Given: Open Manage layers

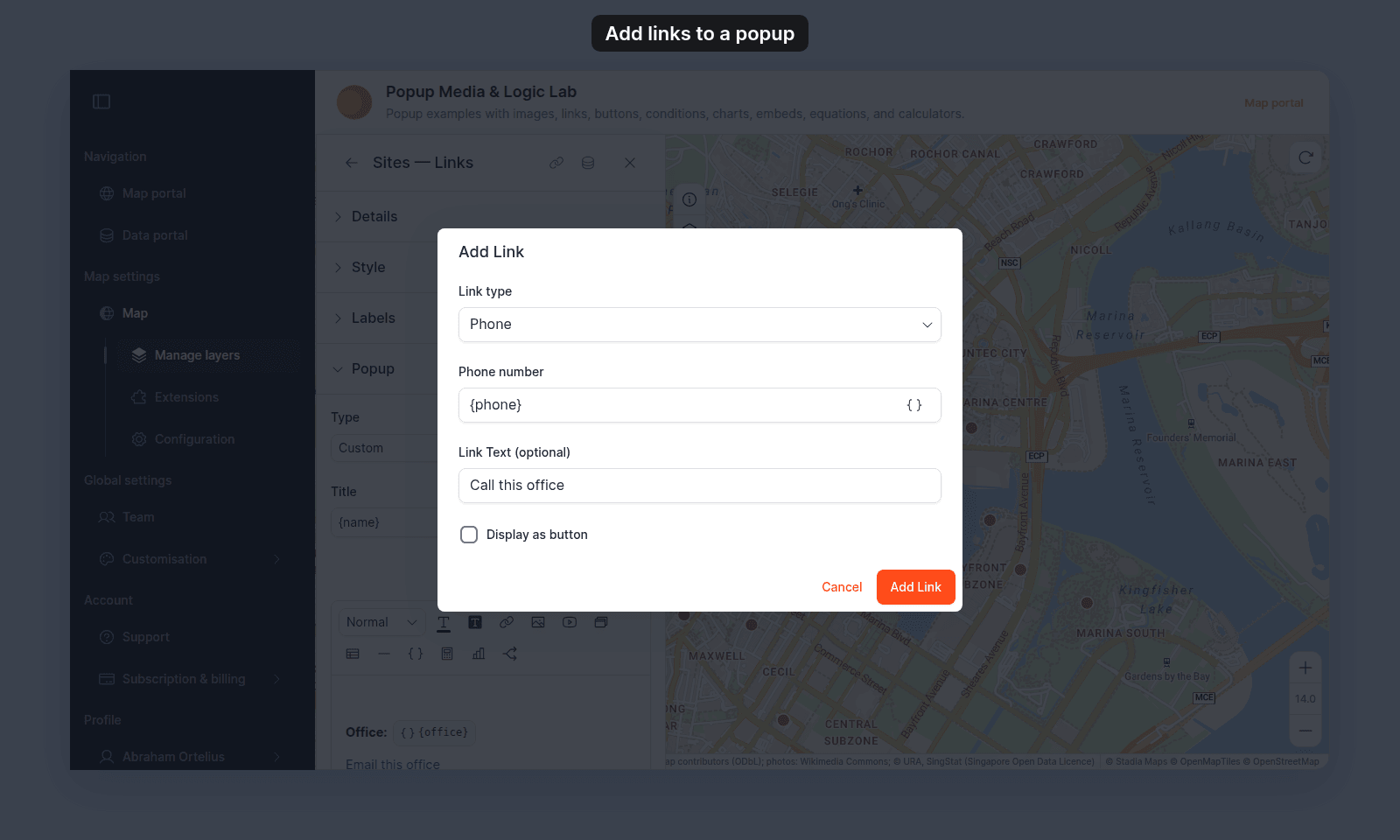Looking at the screenshot, I should [197, 355].
